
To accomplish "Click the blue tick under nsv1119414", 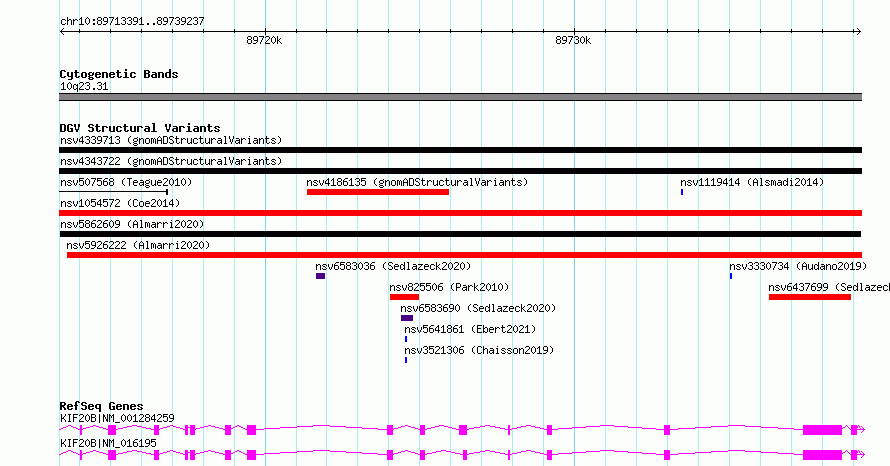I will click(x=682, y=192).
